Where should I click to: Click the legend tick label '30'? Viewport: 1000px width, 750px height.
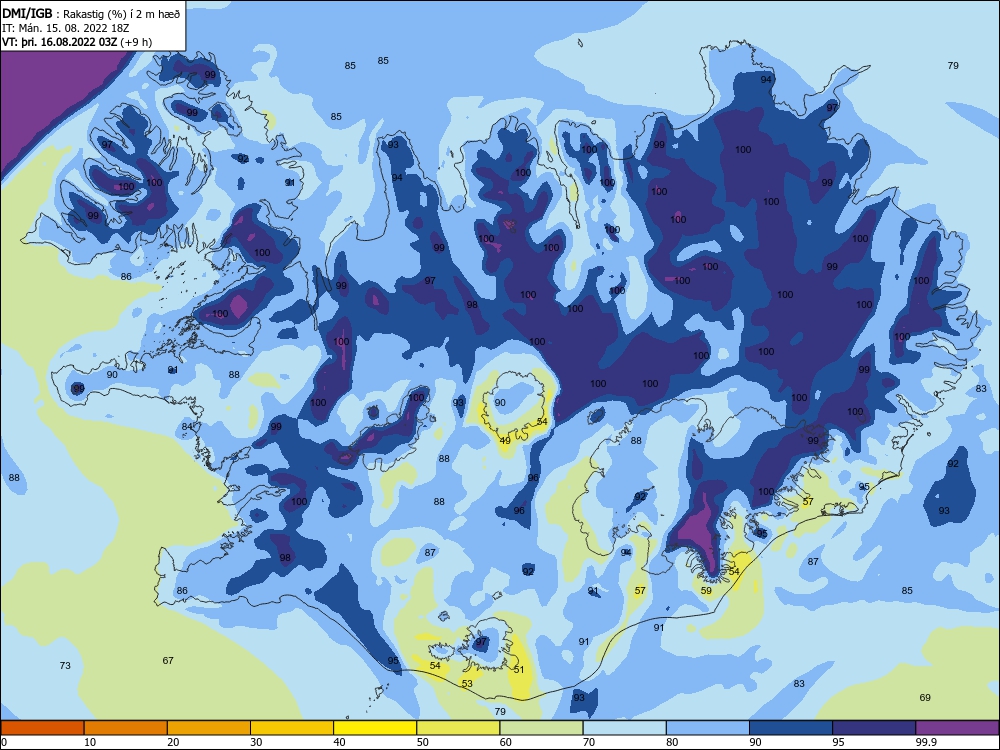[256, 742]
